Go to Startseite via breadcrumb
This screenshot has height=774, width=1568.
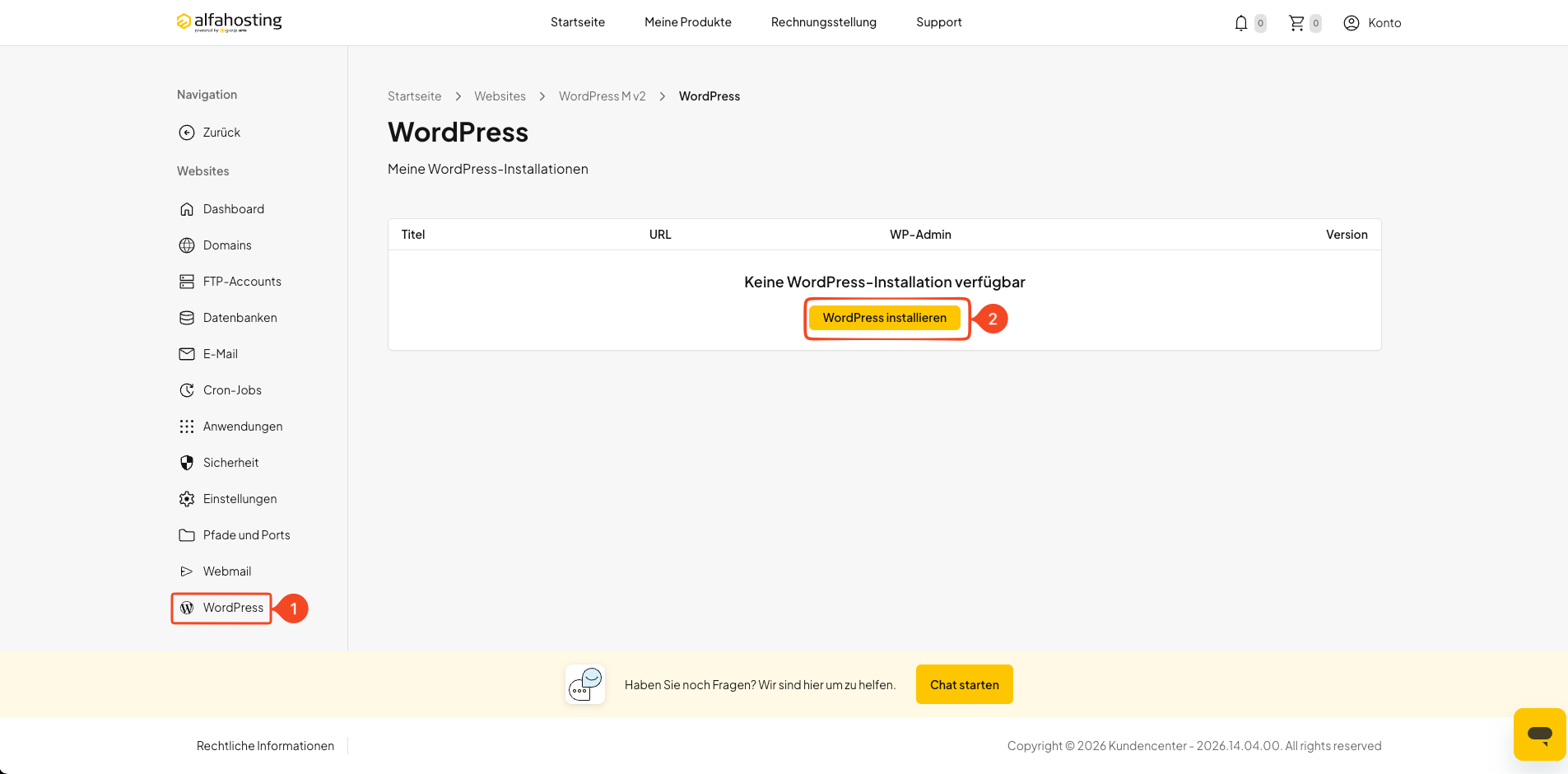click(415, 96)
